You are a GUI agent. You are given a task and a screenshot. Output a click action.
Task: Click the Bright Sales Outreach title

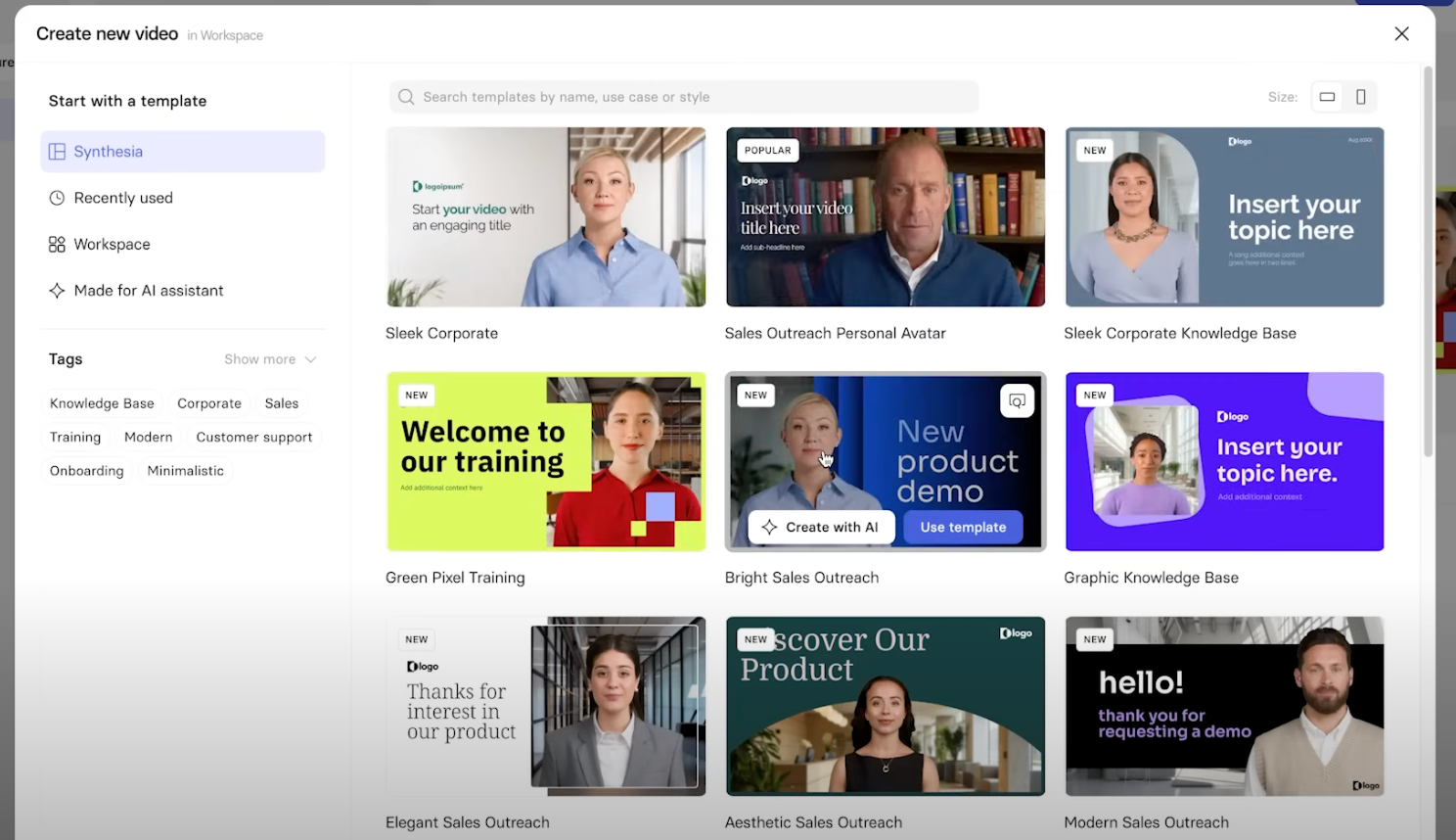[x=801, y=578]
